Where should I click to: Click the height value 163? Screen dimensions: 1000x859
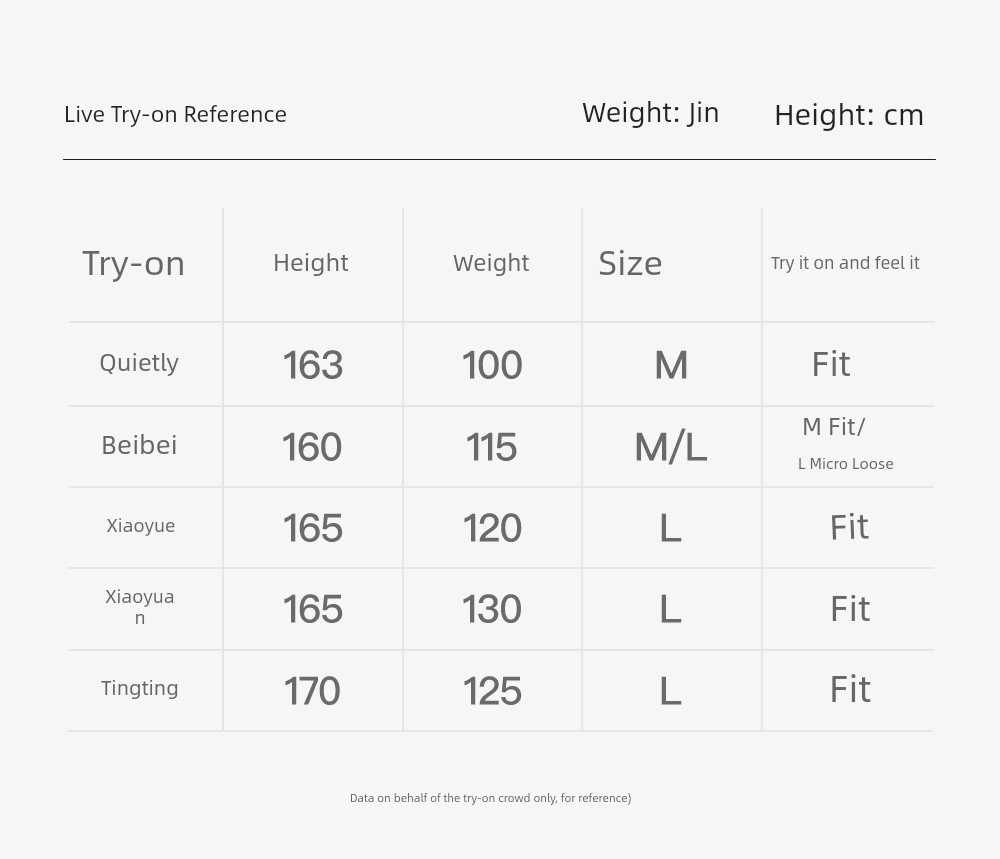[x=312, y=365]
